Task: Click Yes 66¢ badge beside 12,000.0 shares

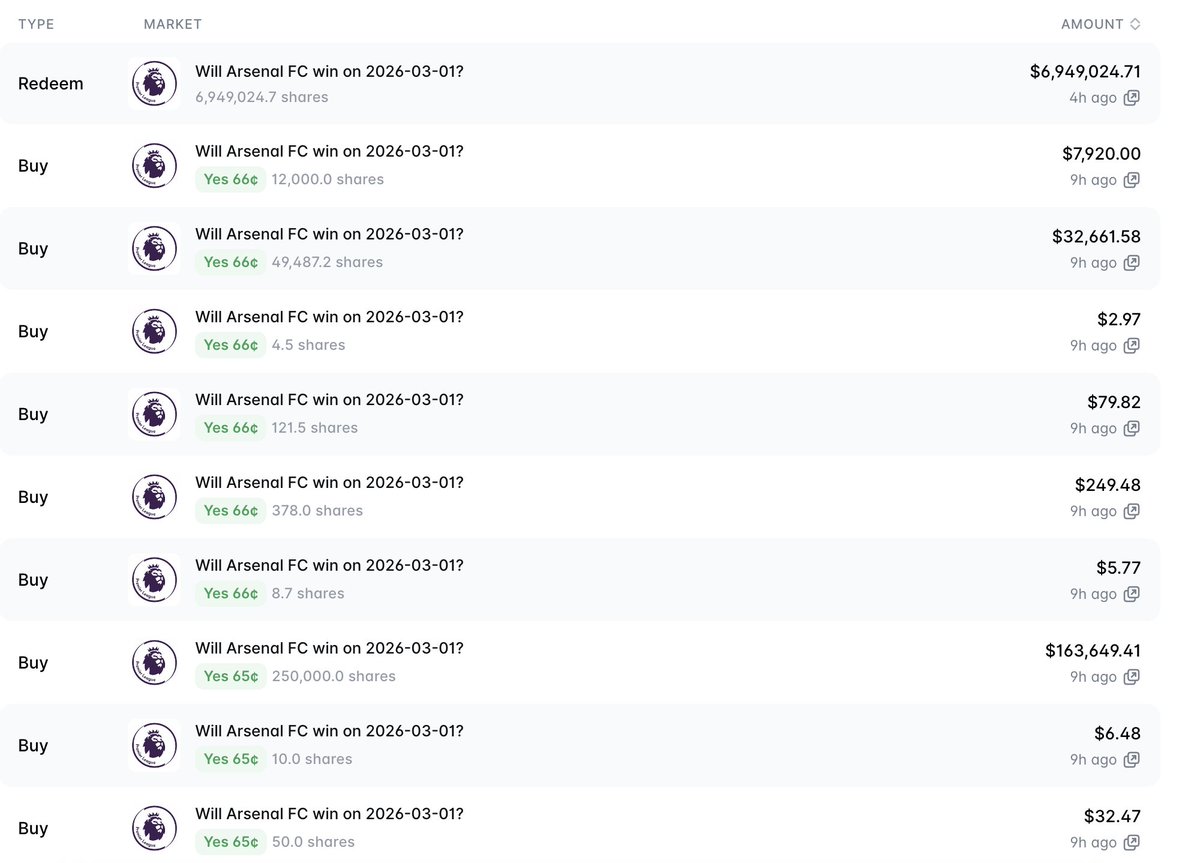Action: tap(231, 180)
